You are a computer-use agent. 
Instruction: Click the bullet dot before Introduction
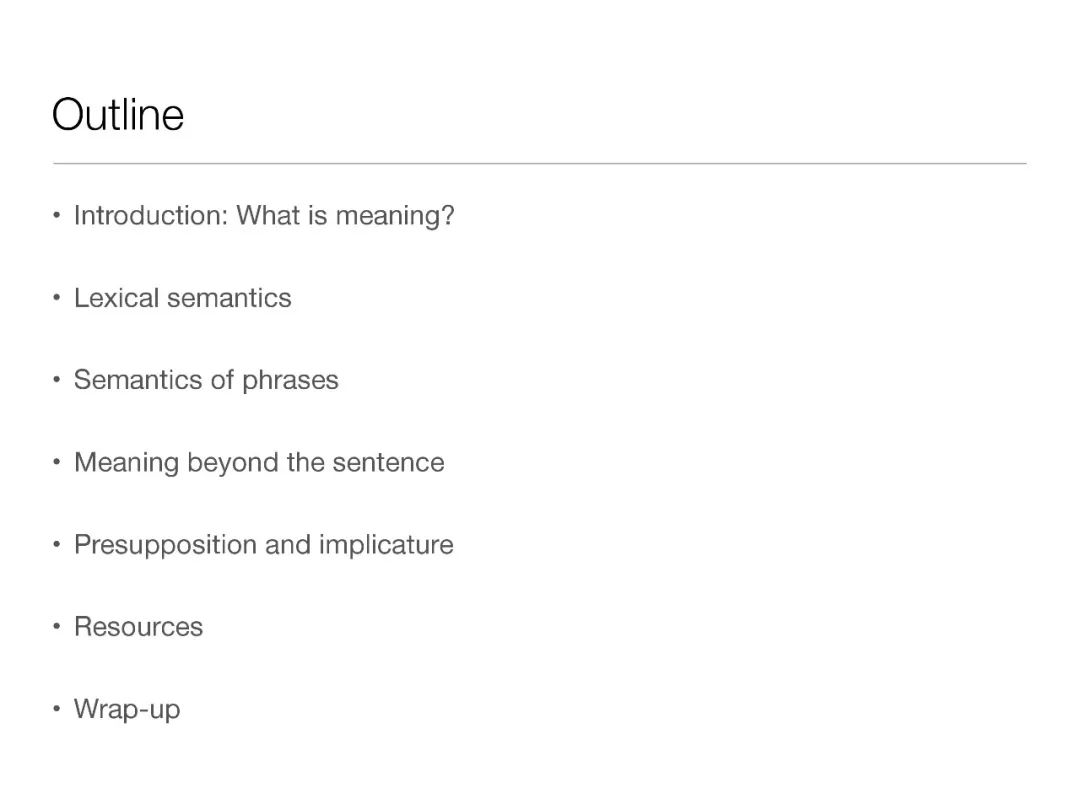(x=56, y=216)
